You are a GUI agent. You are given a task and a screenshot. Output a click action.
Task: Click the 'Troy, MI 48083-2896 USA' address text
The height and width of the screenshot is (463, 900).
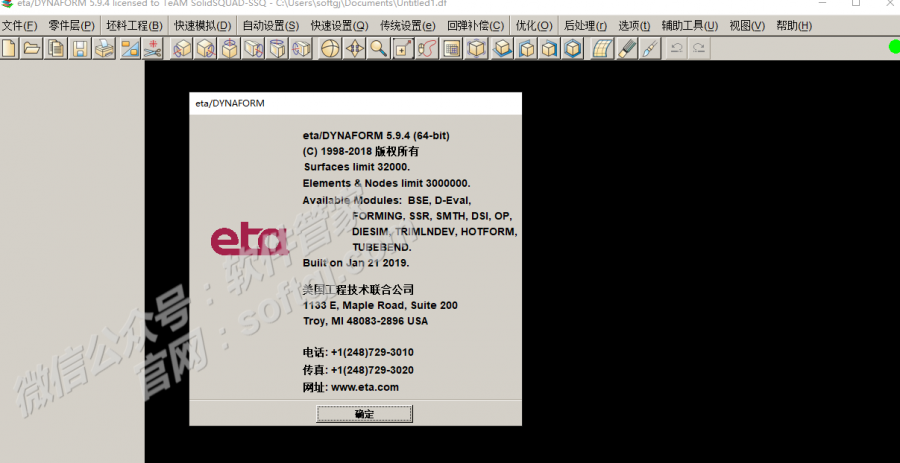(x=366, y=321)
